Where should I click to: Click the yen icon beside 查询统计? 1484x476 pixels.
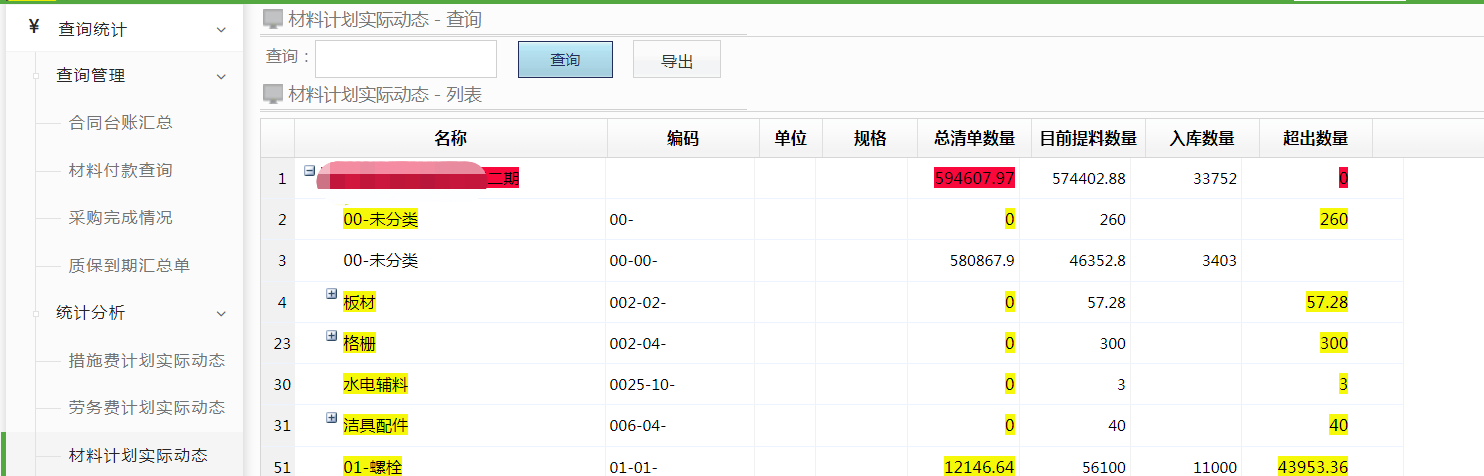point(34,28)
